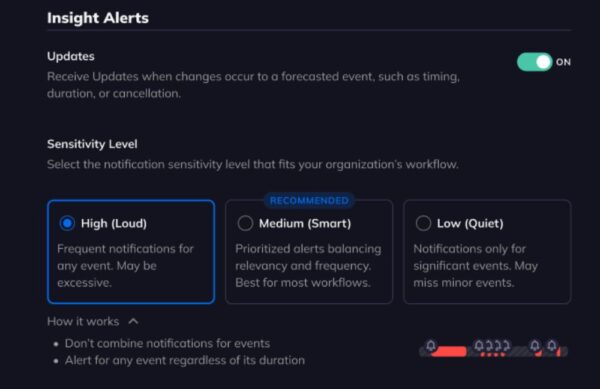Click the rightmost bell icon on timeline

pos(552,346)
